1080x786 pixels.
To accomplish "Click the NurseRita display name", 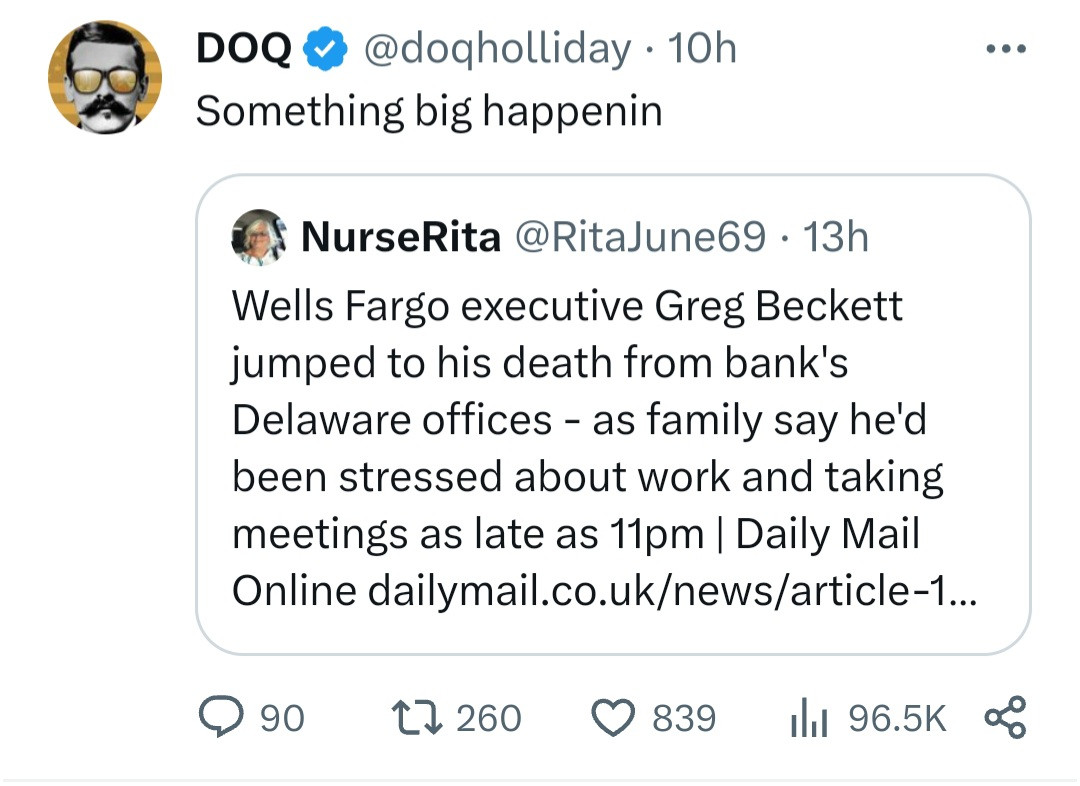I will click(401, 237).
